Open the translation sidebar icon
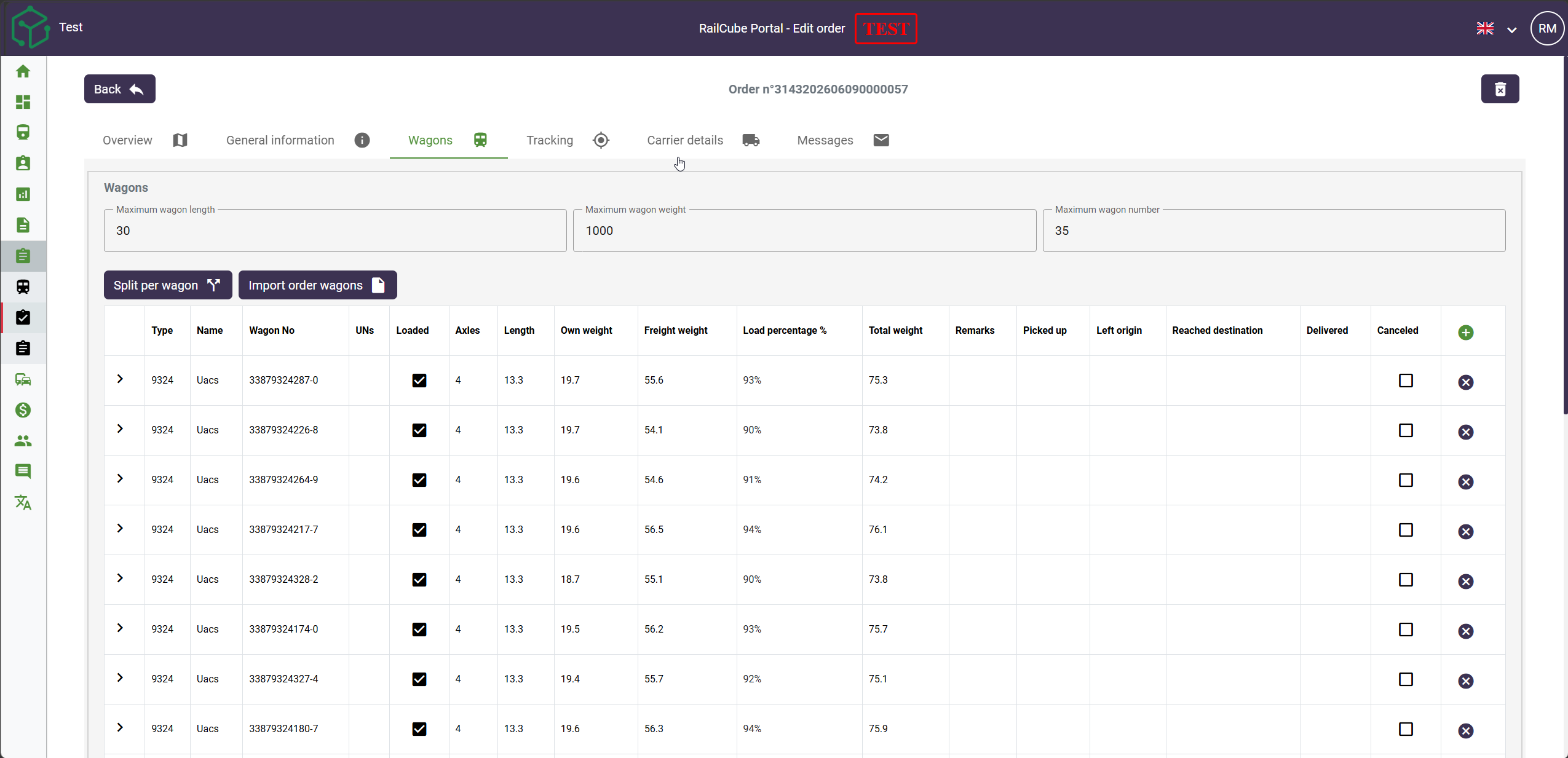 pyautogui.click(x=23, y=502)
